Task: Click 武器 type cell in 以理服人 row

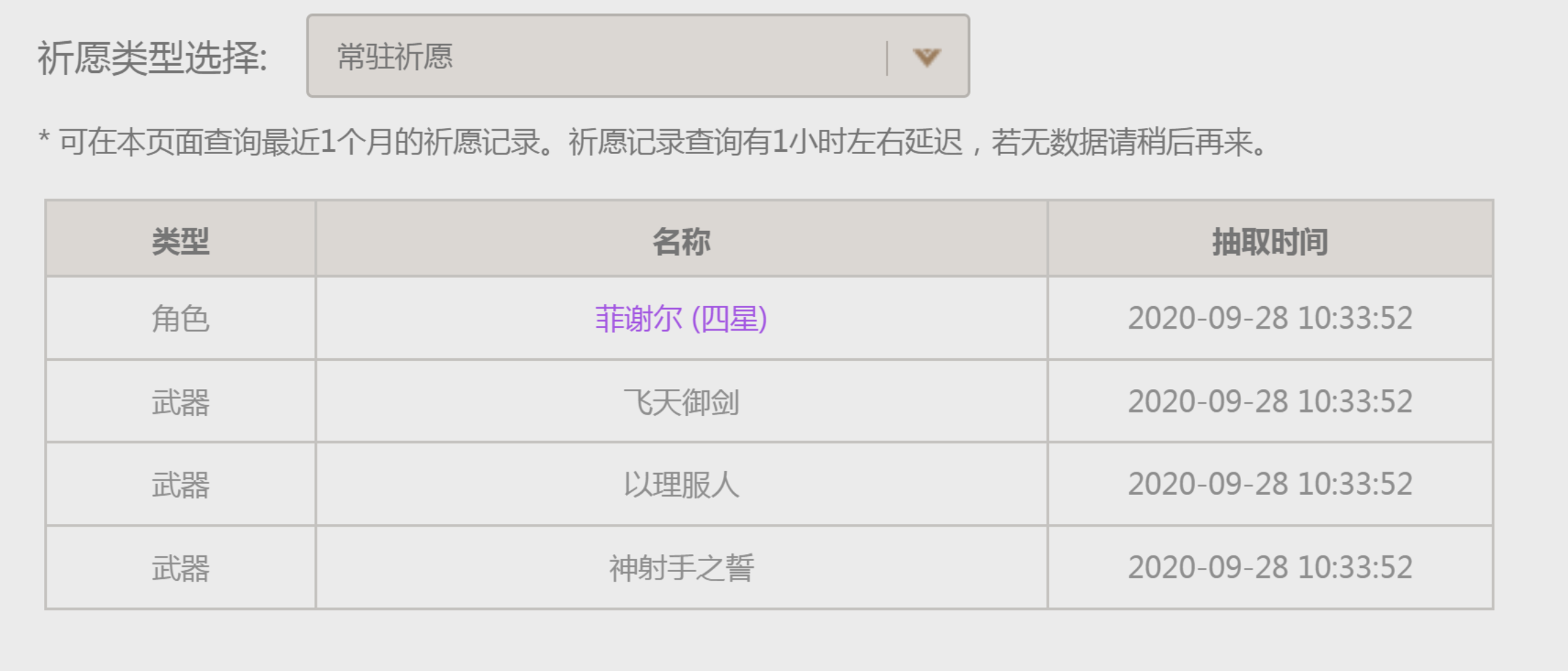Action: 181,485
